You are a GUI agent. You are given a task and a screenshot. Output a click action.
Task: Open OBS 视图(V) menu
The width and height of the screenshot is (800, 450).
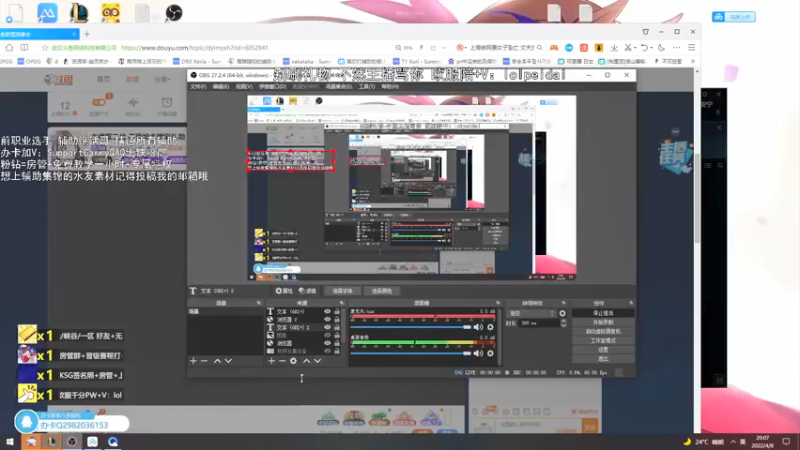click(x=244, y=87)
